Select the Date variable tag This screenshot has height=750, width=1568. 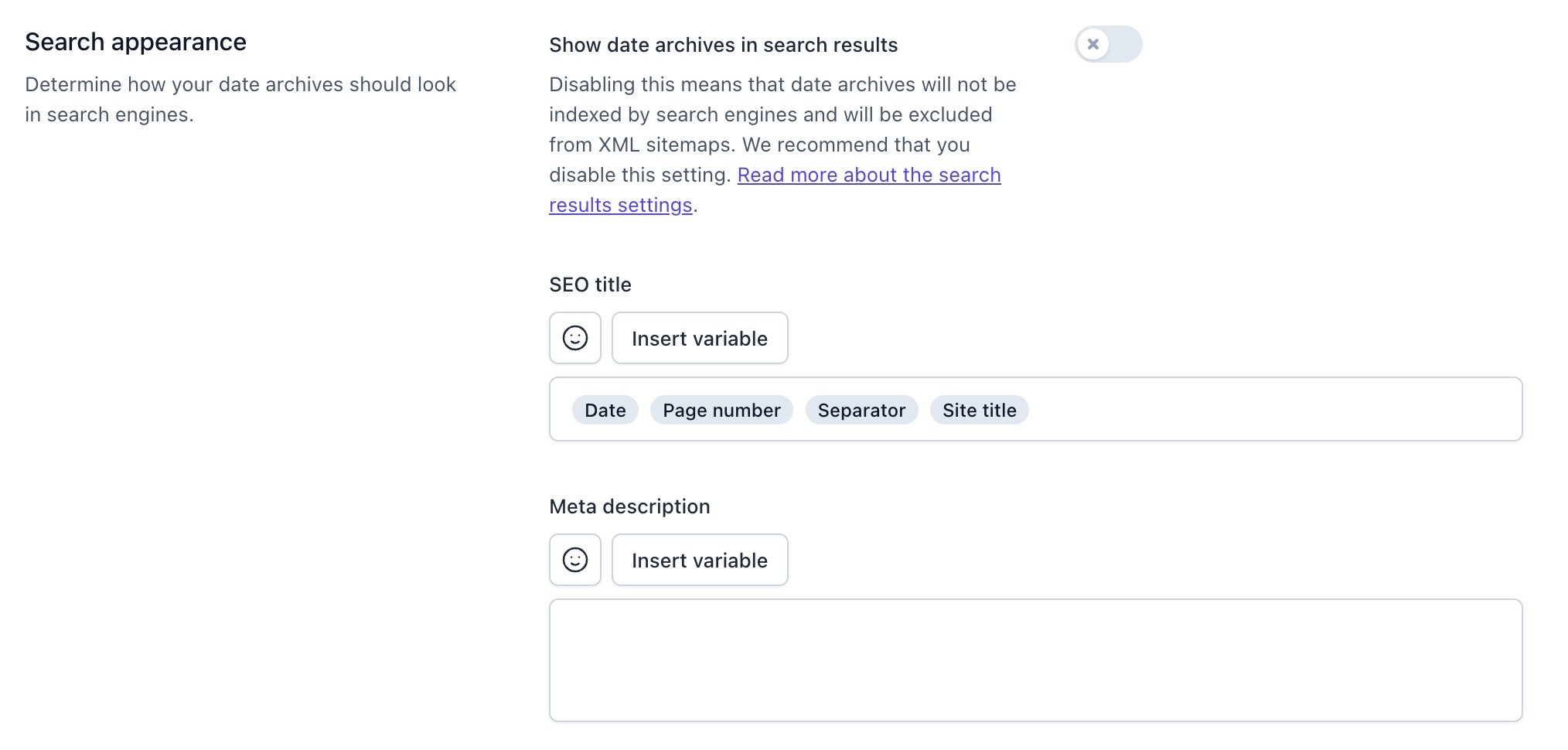(604, 410)
